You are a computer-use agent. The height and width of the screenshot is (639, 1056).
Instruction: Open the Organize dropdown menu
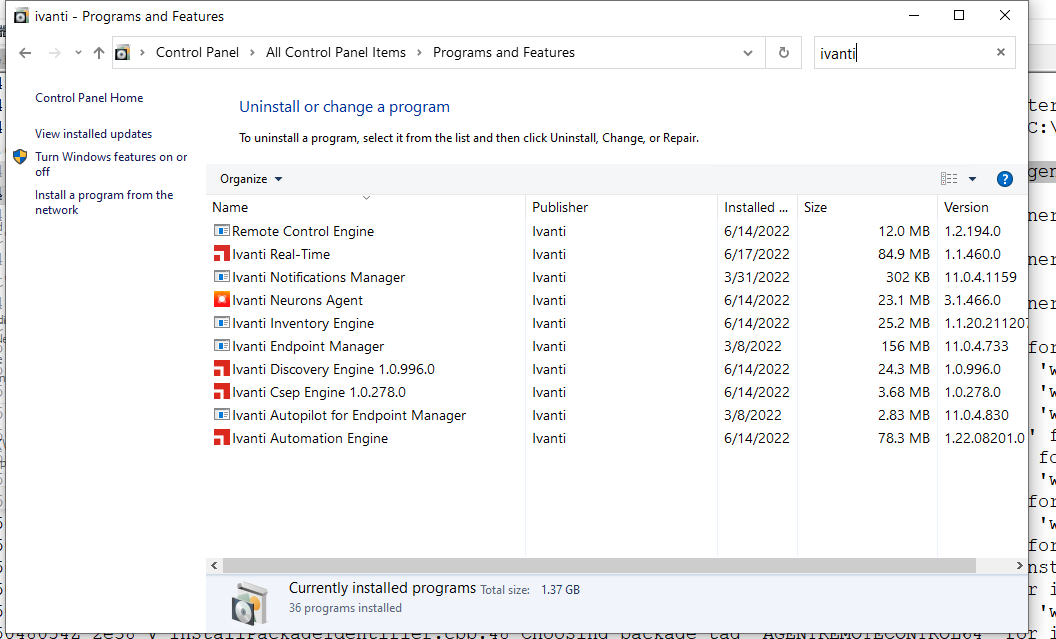click(249, 179)
